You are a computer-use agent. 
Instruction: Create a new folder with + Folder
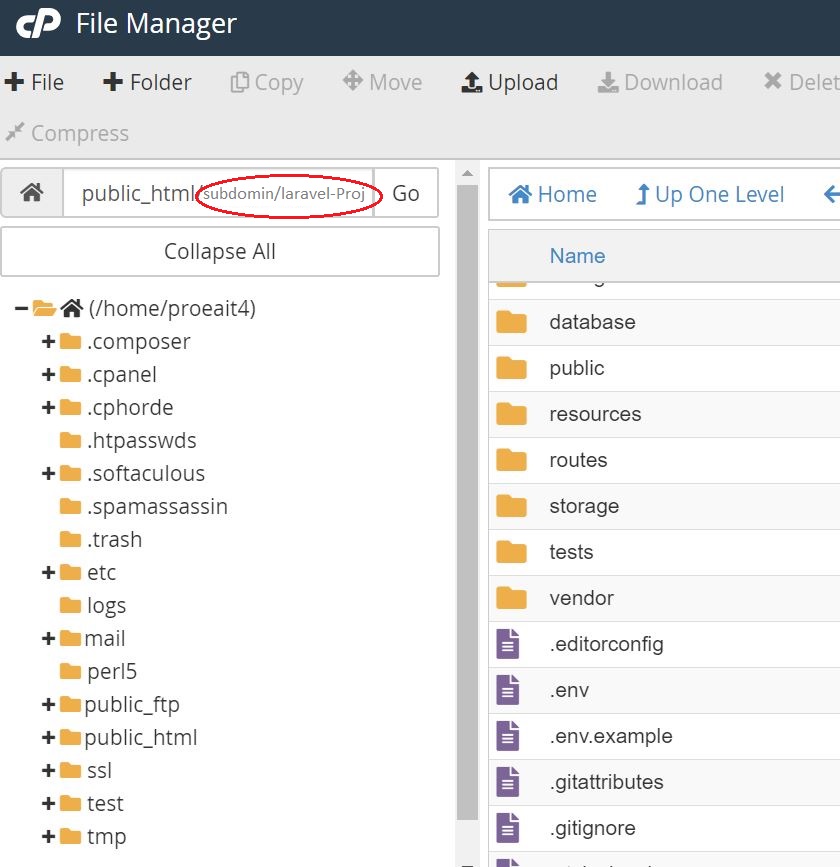point(147,82)
